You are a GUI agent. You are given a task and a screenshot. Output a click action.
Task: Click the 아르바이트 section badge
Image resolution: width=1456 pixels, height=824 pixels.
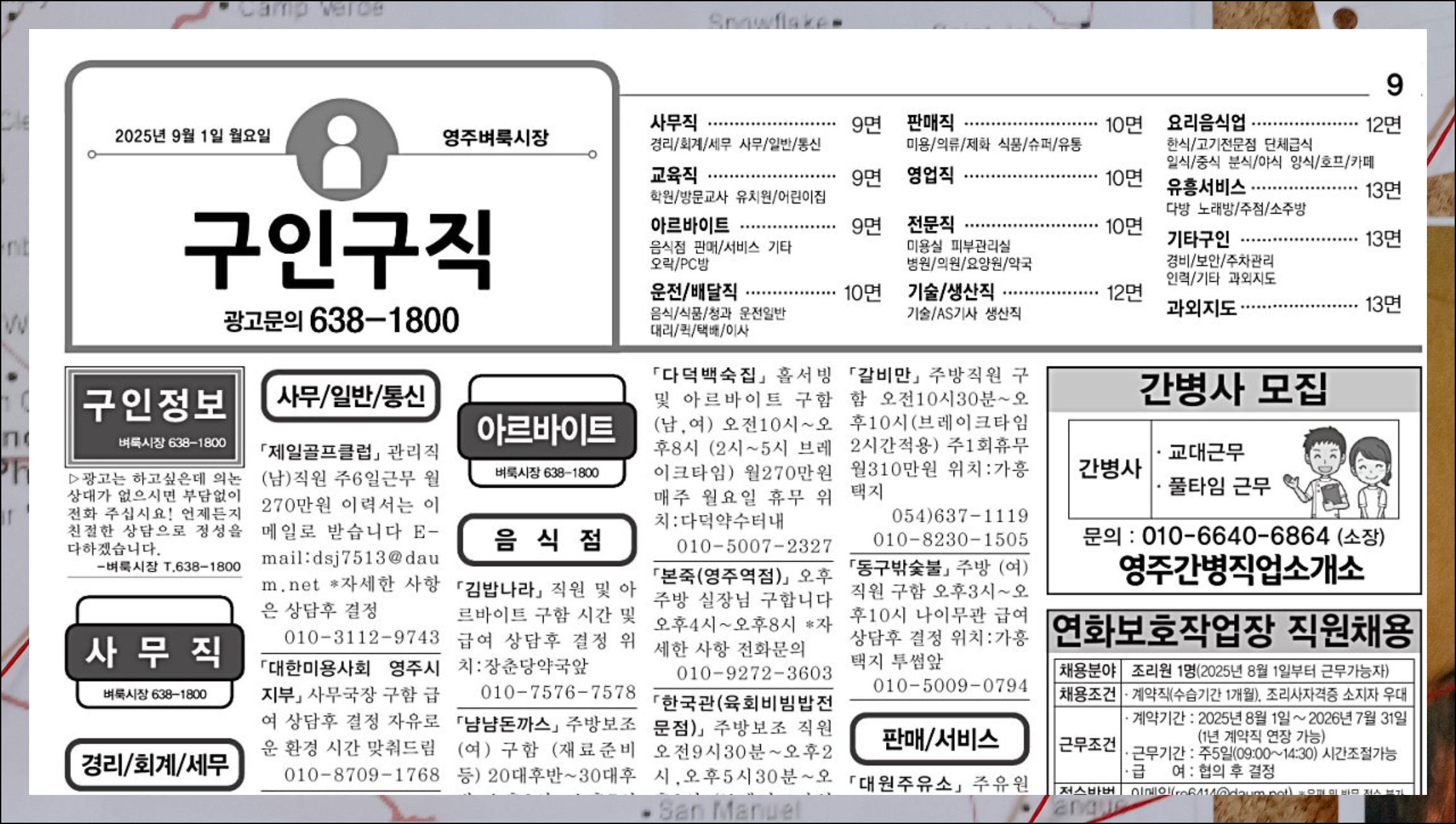(x=547, y=431)
